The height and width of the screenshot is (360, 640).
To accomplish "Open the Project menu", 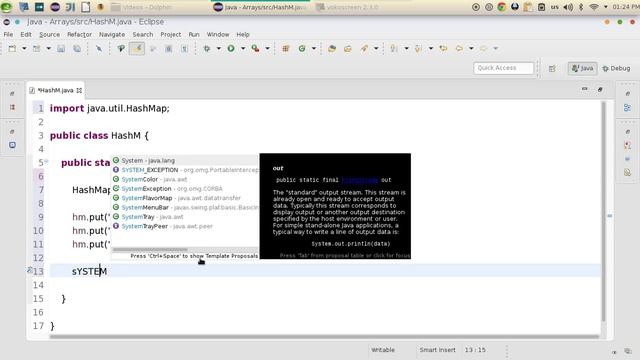I will point(171,35).
